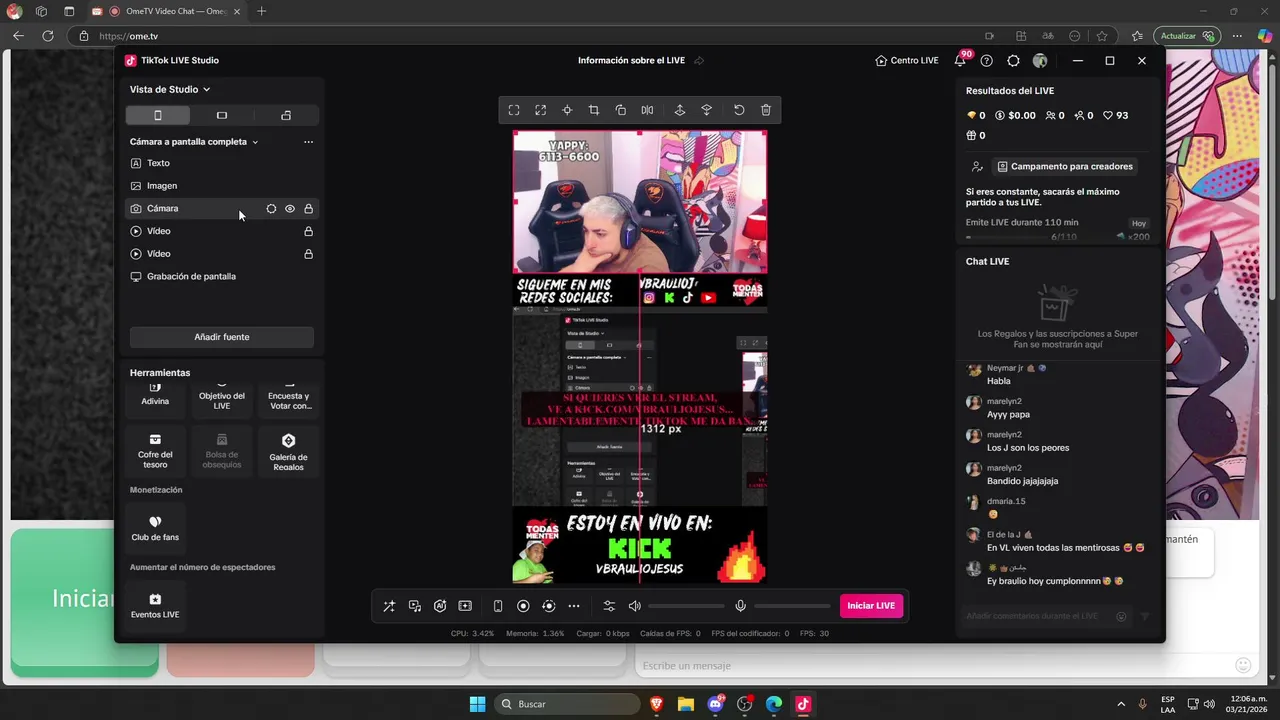
Task: Toggle lock on the second Video source
Action: click(308, 254)
